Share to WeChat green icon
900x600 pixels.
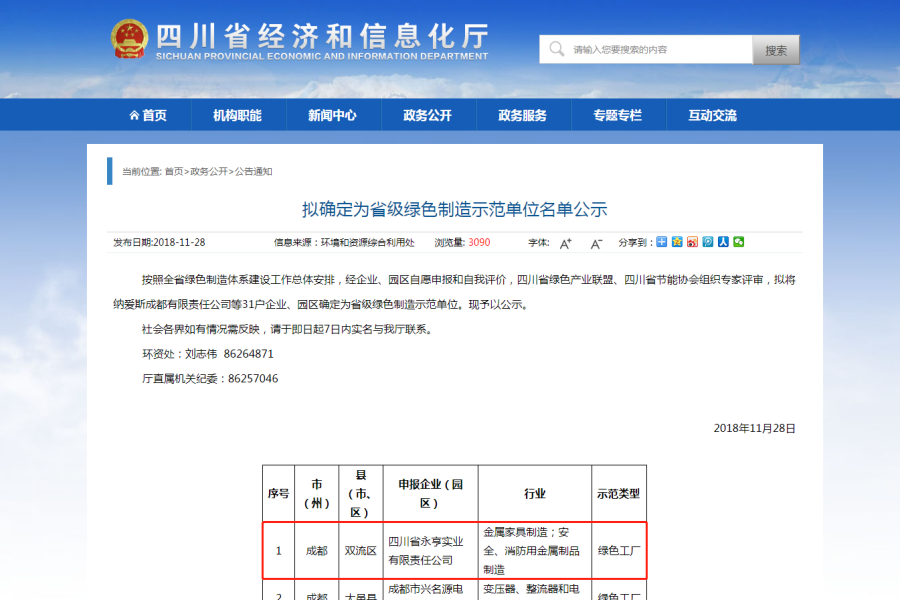(739, 242)
